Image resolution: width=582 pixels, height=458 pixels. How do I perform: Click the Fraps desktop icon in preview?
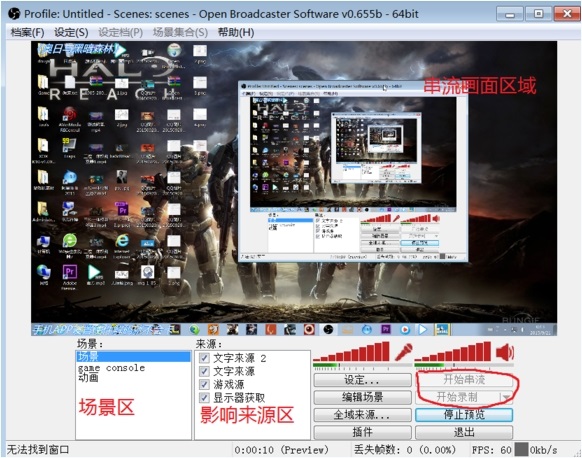point(69,146)
